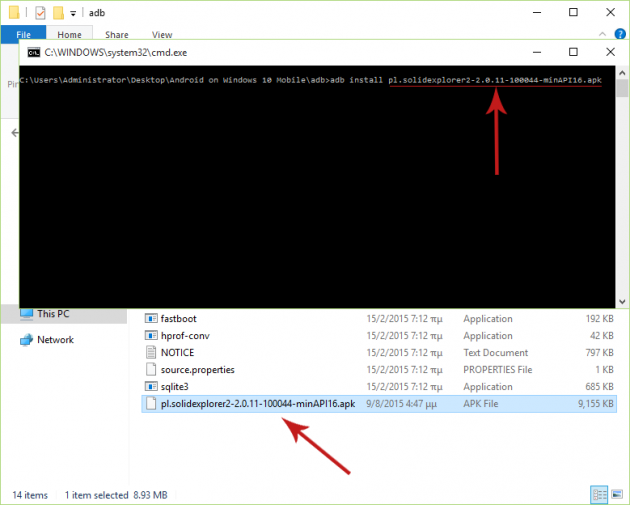Click the Text Document type cell
Image resolution: width=630 pixels, height=505 pixels.
tap(495, 352)
